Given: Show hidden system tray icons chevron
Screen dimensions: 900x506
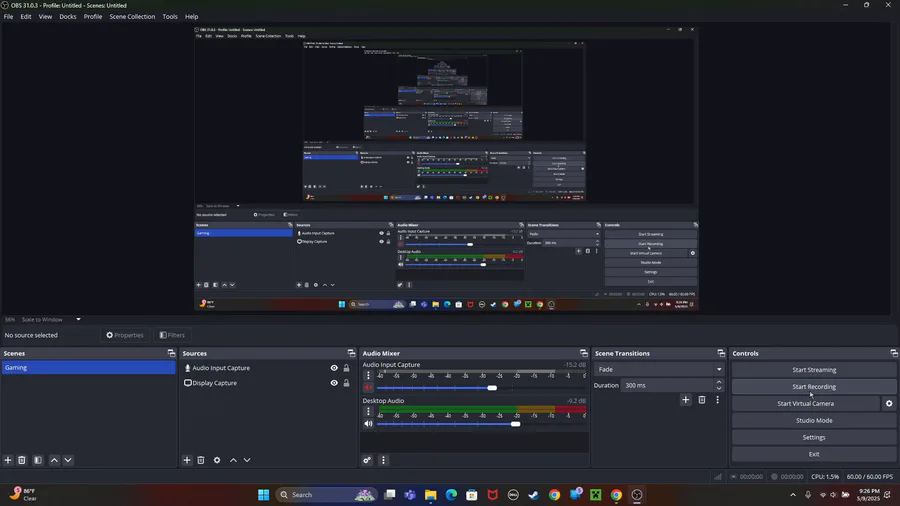Looking at the screenshot, I should [x=793, y=495].
